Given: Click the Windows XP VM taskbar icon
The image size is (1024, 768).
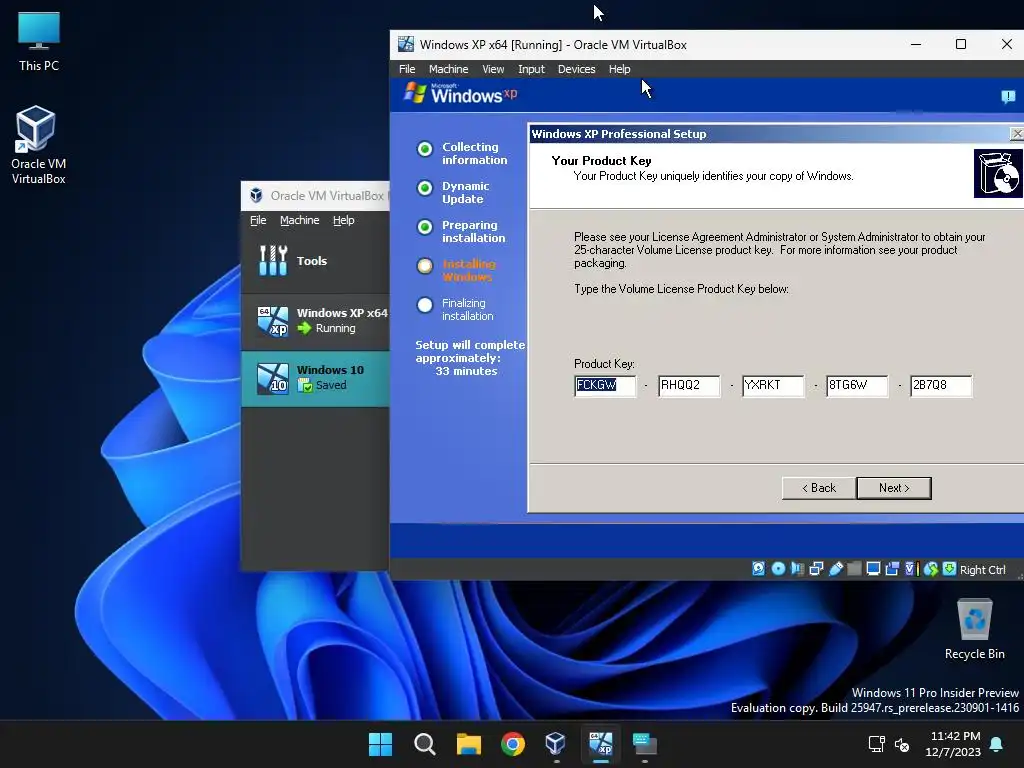Looking at the screenshot, I should (x=600, y=744).
